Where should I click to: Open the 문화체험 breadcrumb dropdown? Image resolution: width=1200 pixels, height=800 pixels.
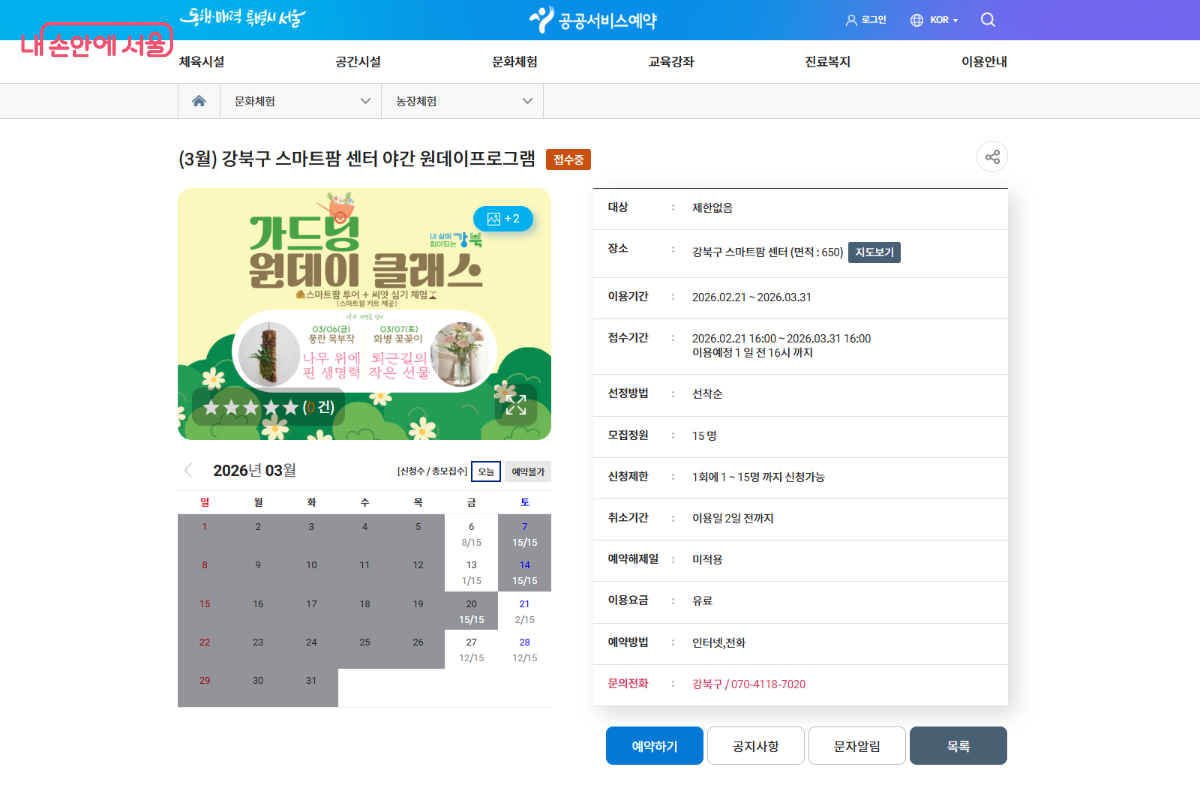tap(301, 100)
